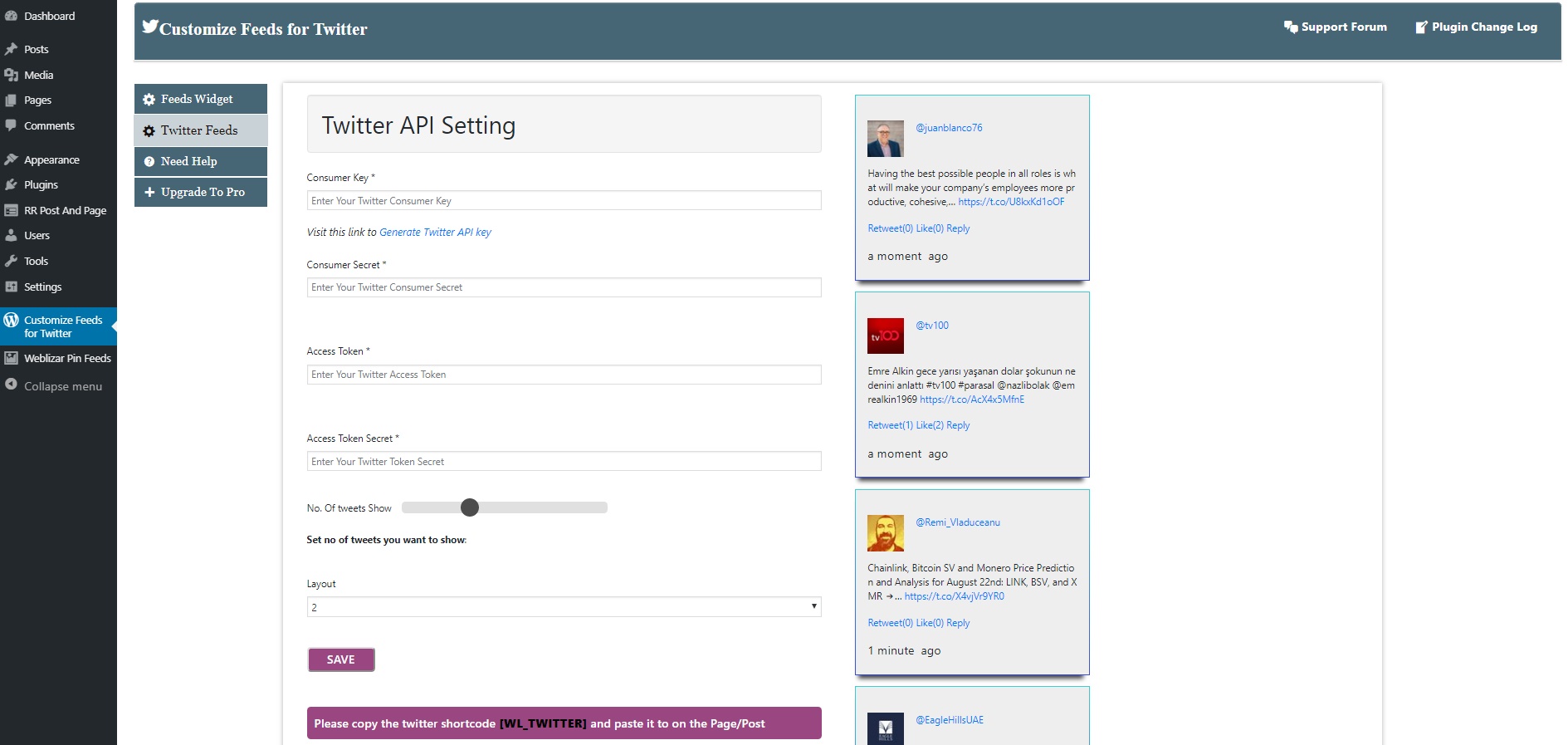This screenshot has width=1568, height=745.
Task: Click the Plugin Change Log edit icon
Action: point(1422,27)
